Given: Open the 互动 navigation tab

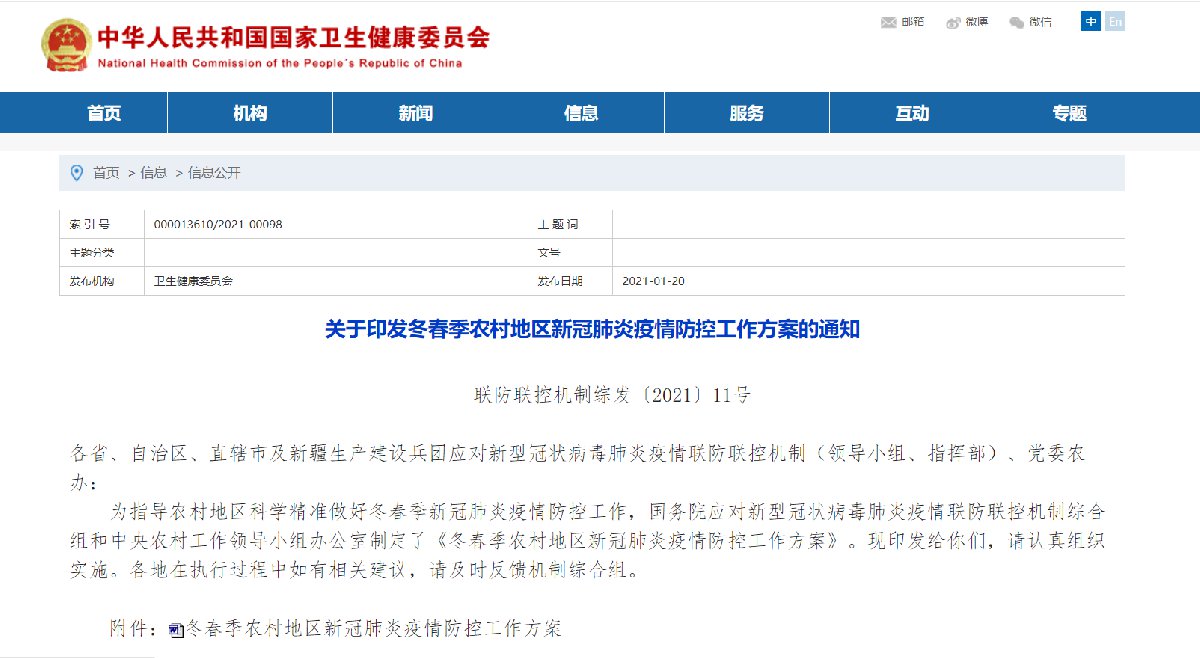Looking at the screenshot, I should (x=912, y=113).
